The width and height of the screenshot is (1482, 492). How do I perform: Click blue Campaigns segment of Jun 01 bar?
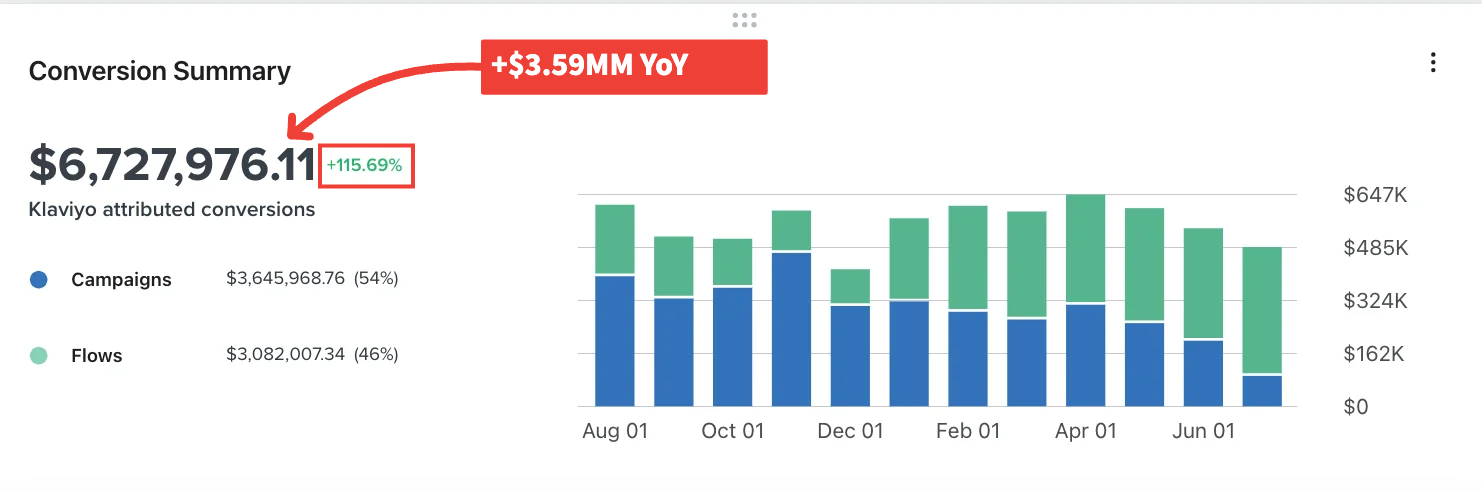[x=1203, y=374]
